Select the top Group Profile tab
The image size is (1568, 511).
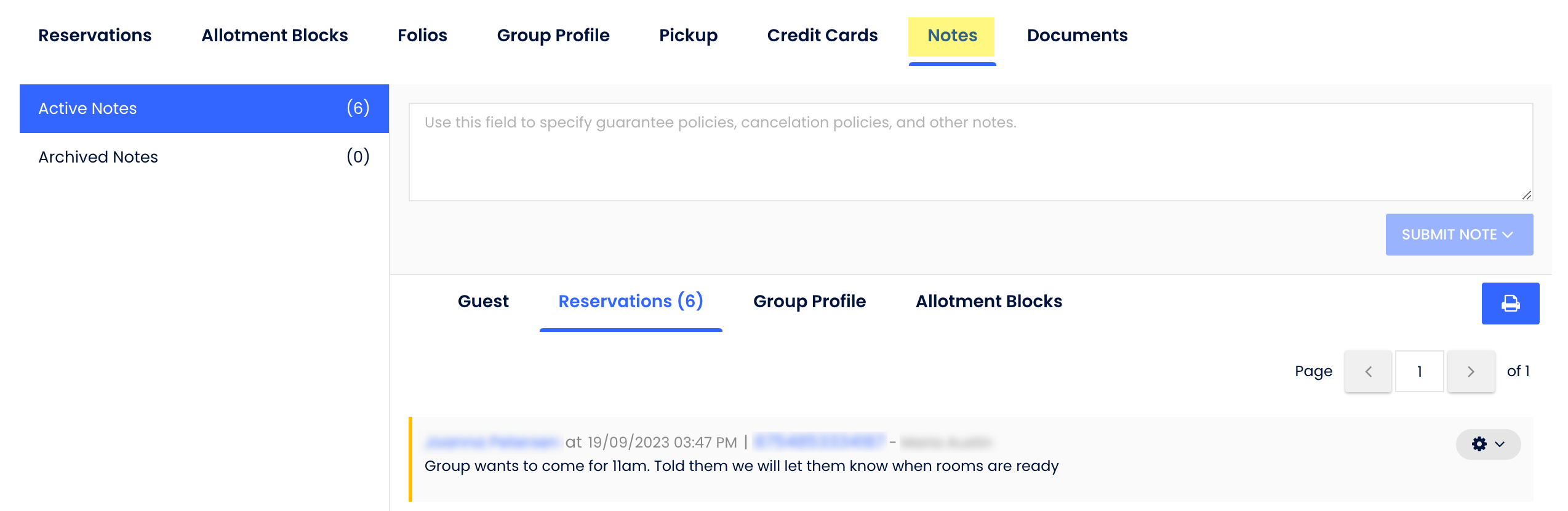click(553, 36)
